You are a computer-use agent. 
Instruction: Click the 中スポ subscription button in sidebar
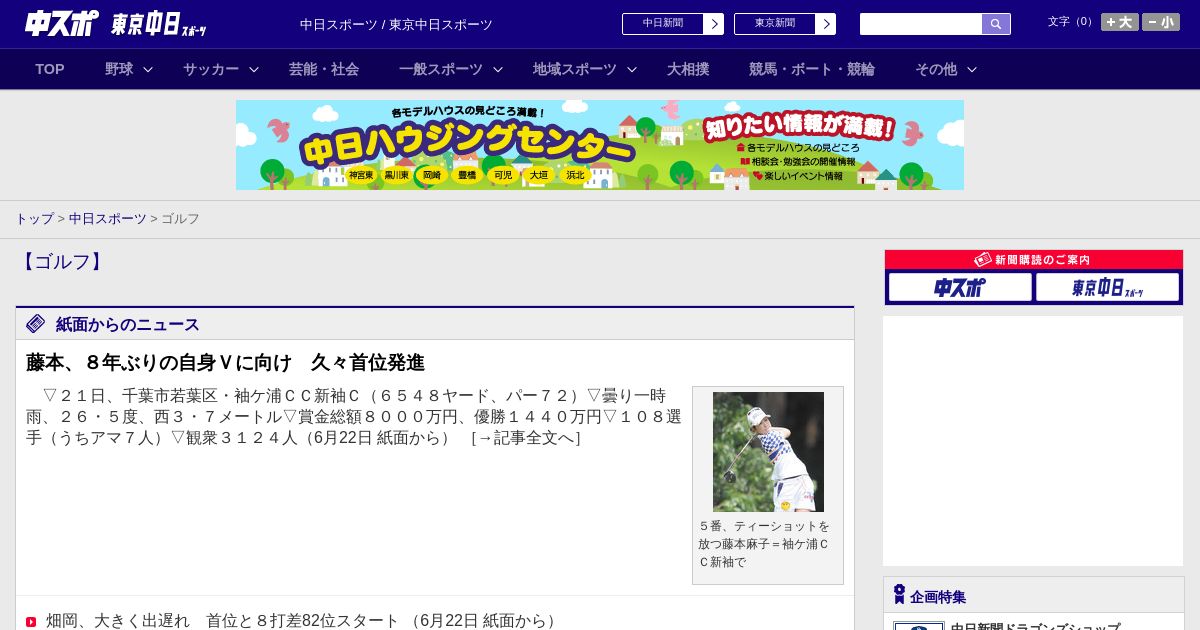[960, 287]
